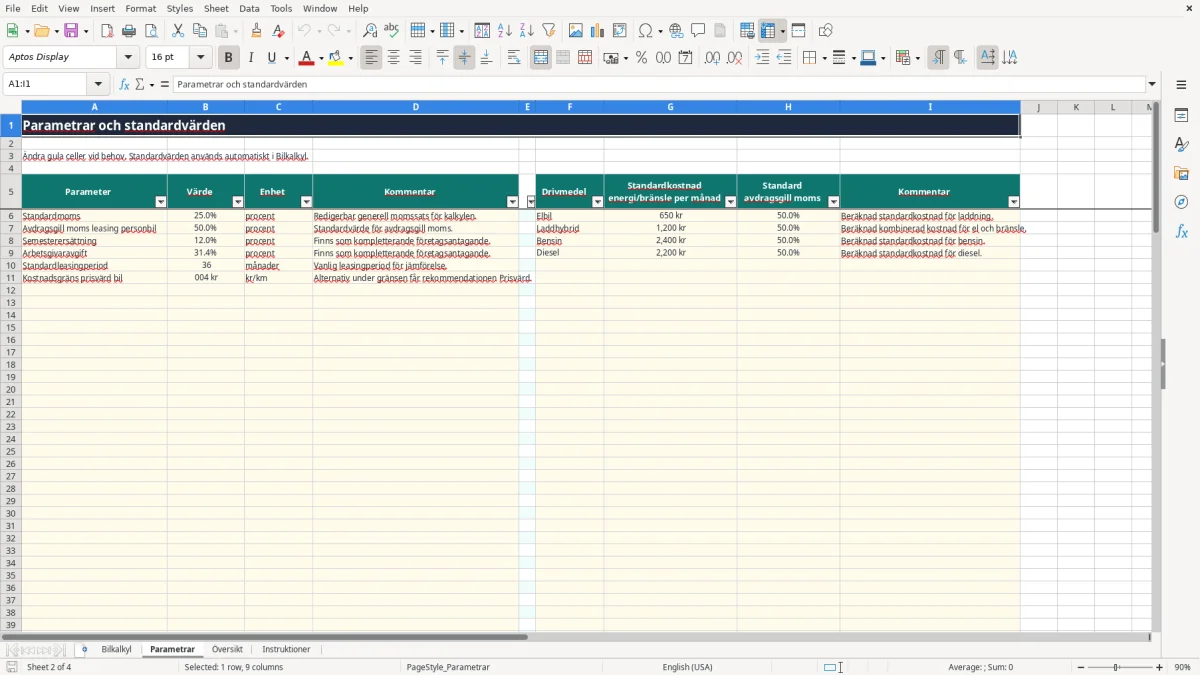Expand the formula bar with its arrow
Image resolution: width=1200 pixels, height=675 pixels.
pos(1152,85)
